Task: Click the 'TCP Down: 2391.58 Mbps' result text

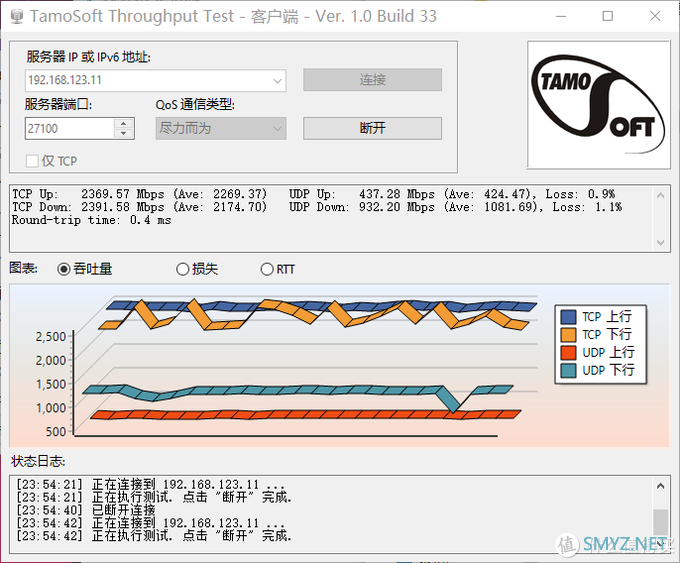Action: point(88,207)
